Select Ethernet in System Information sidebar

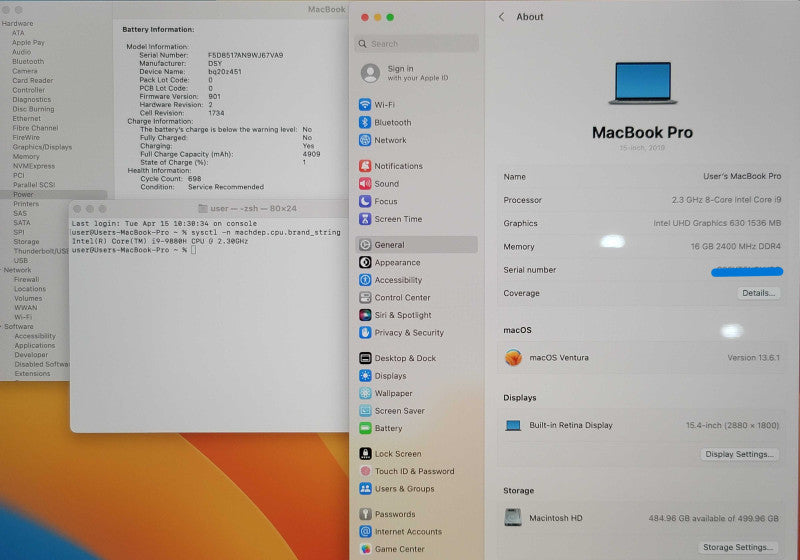tap(26, 118)
